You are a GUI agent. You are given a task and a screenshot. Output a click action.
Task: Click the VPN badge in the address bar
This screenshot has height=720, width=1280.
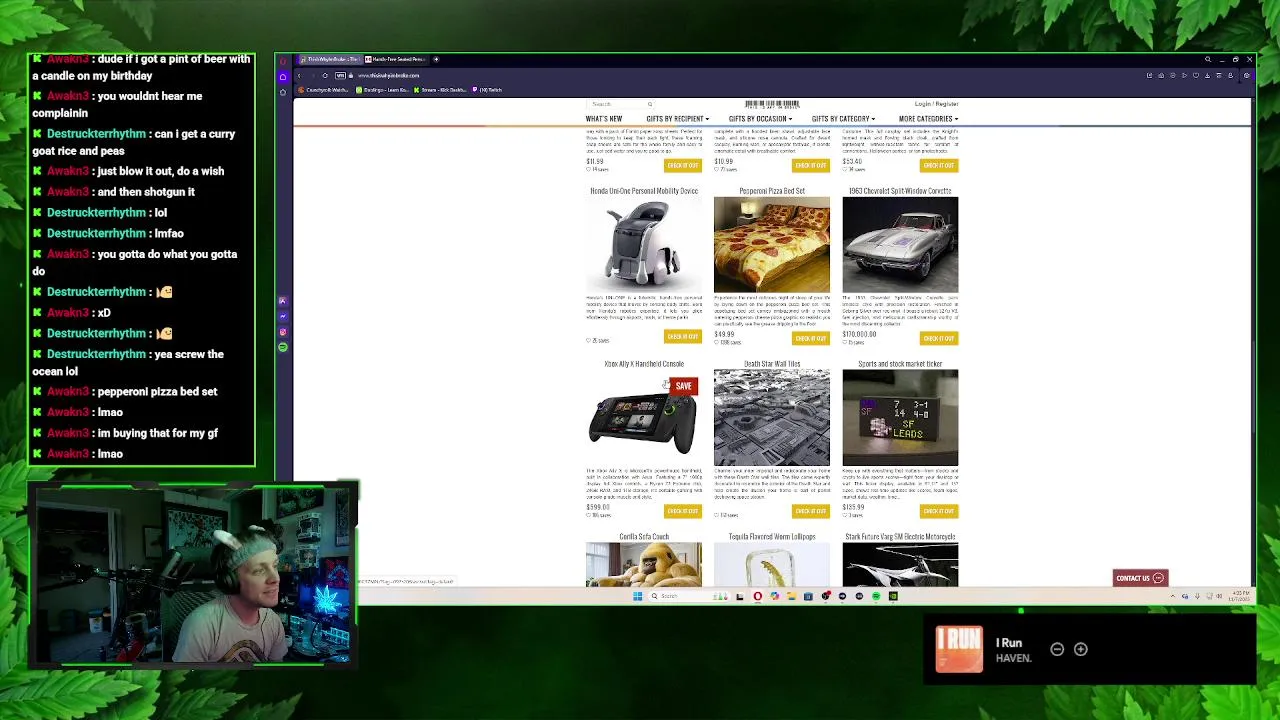(341, 75)
